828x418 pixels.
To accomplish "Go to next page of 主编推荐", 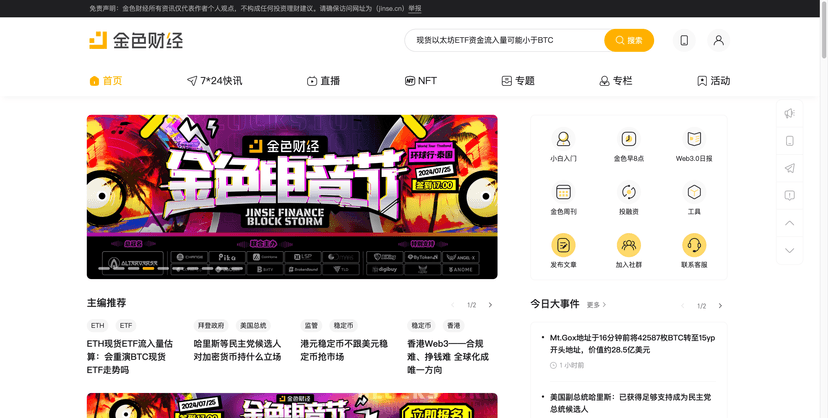I will click(490, 305).
